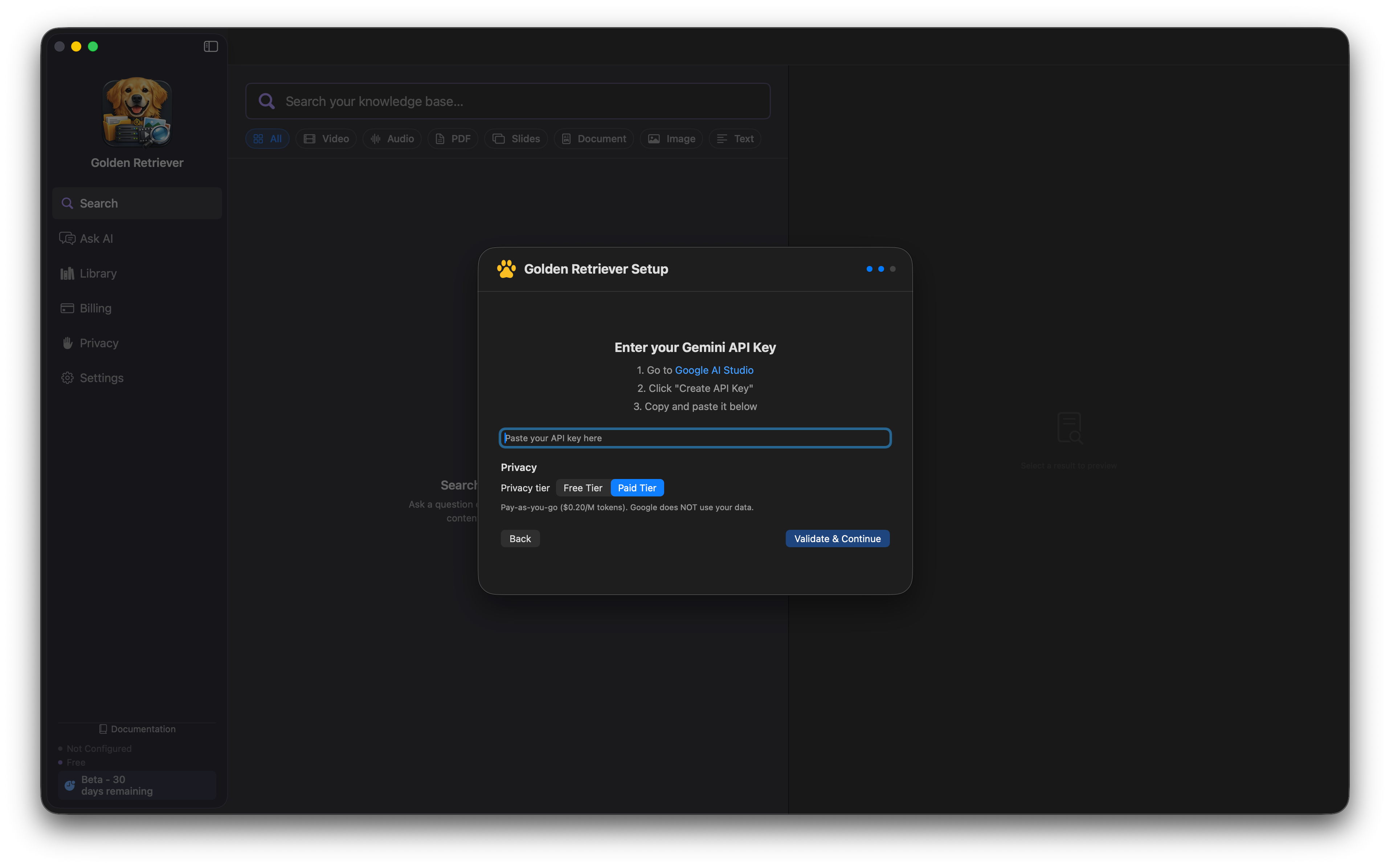Click the magnifier icon in knowledge base search

(266, 101)
